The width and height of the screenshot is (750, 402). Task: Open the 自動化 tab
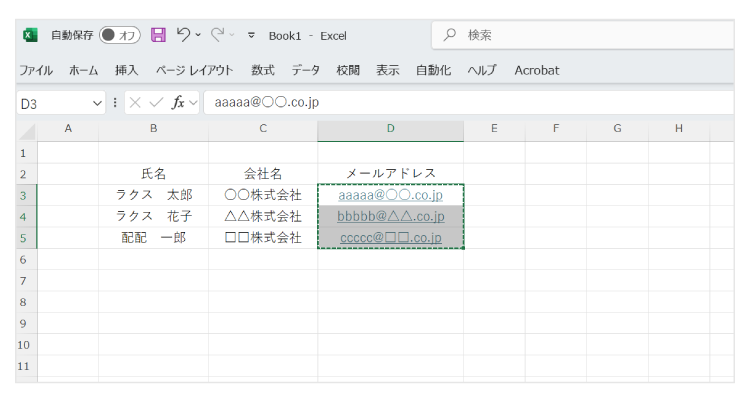[433, 70]
